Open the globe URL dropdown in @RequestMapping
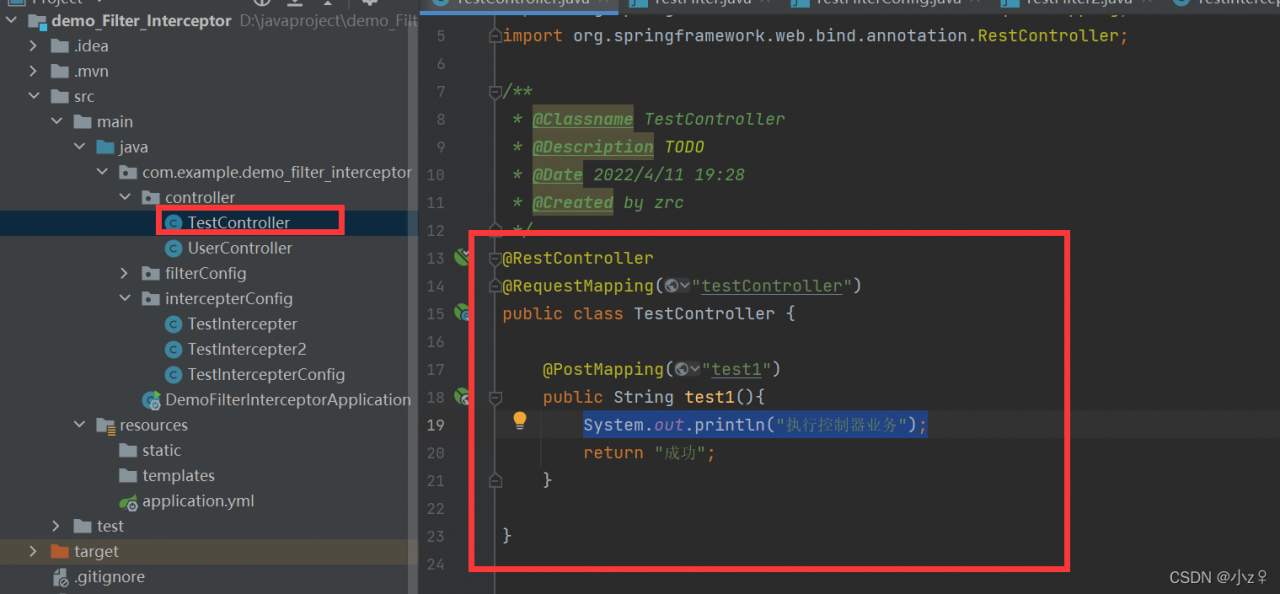 [x=677, y=286]
